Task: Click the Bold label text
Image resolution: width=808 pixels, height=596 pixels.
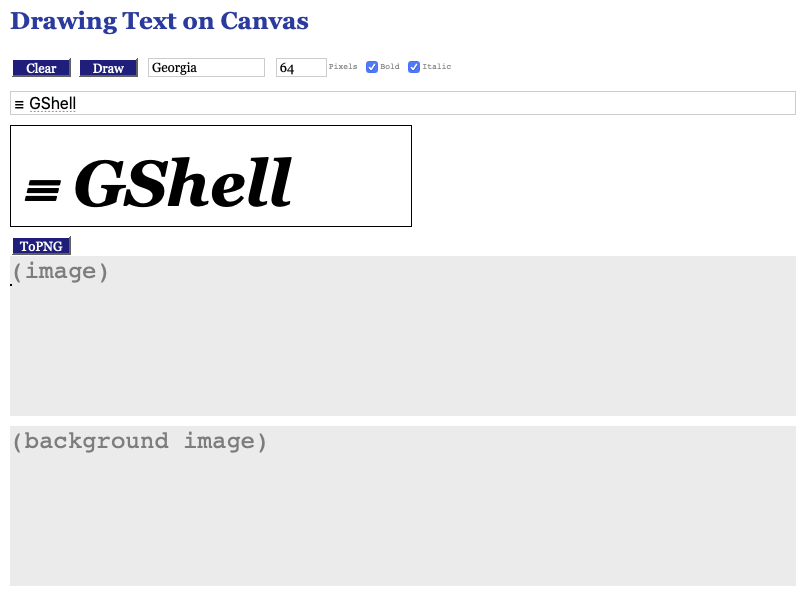Action: pos(390,67)
